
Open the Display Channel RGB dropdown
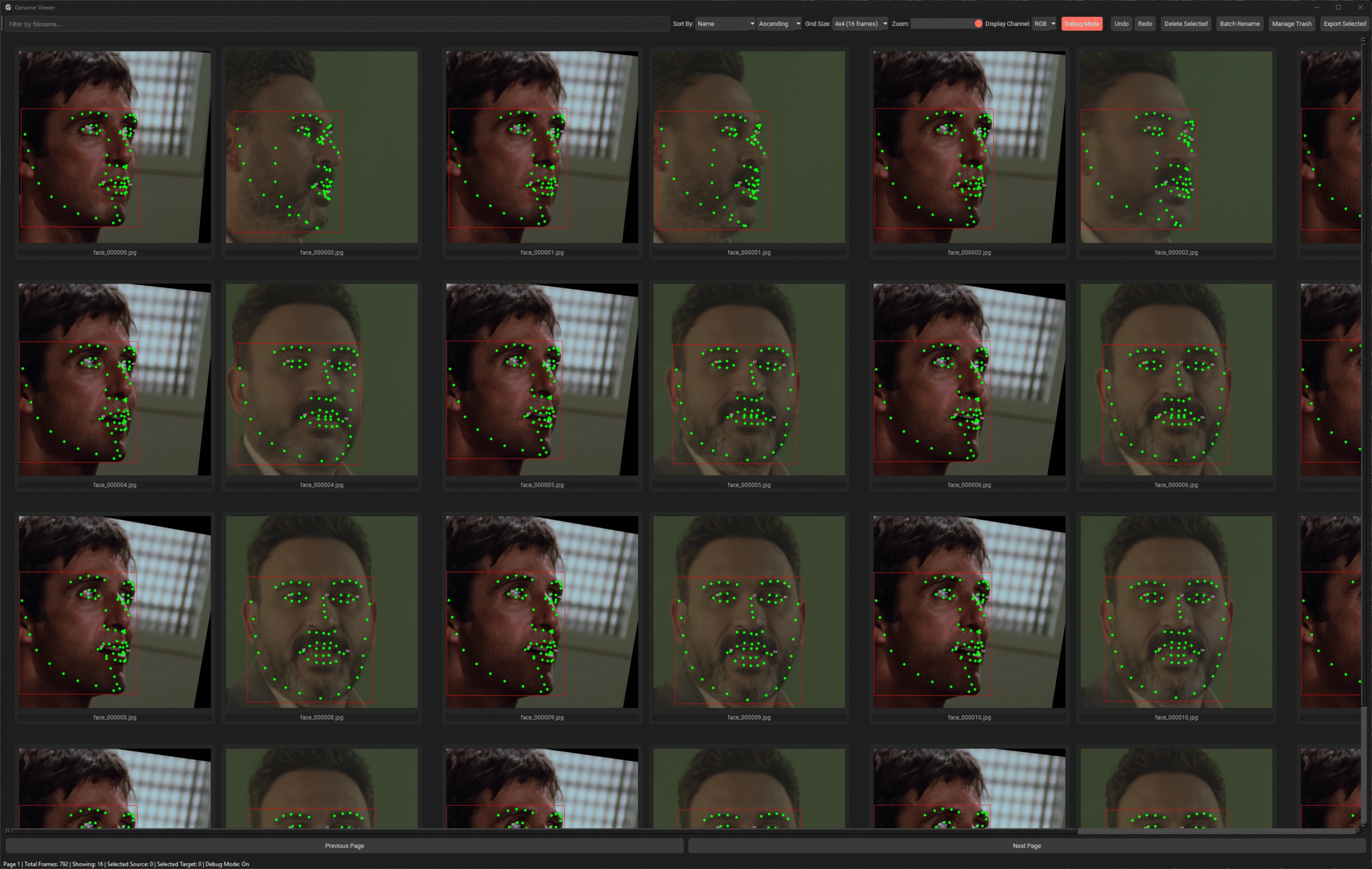(1045, 24)
